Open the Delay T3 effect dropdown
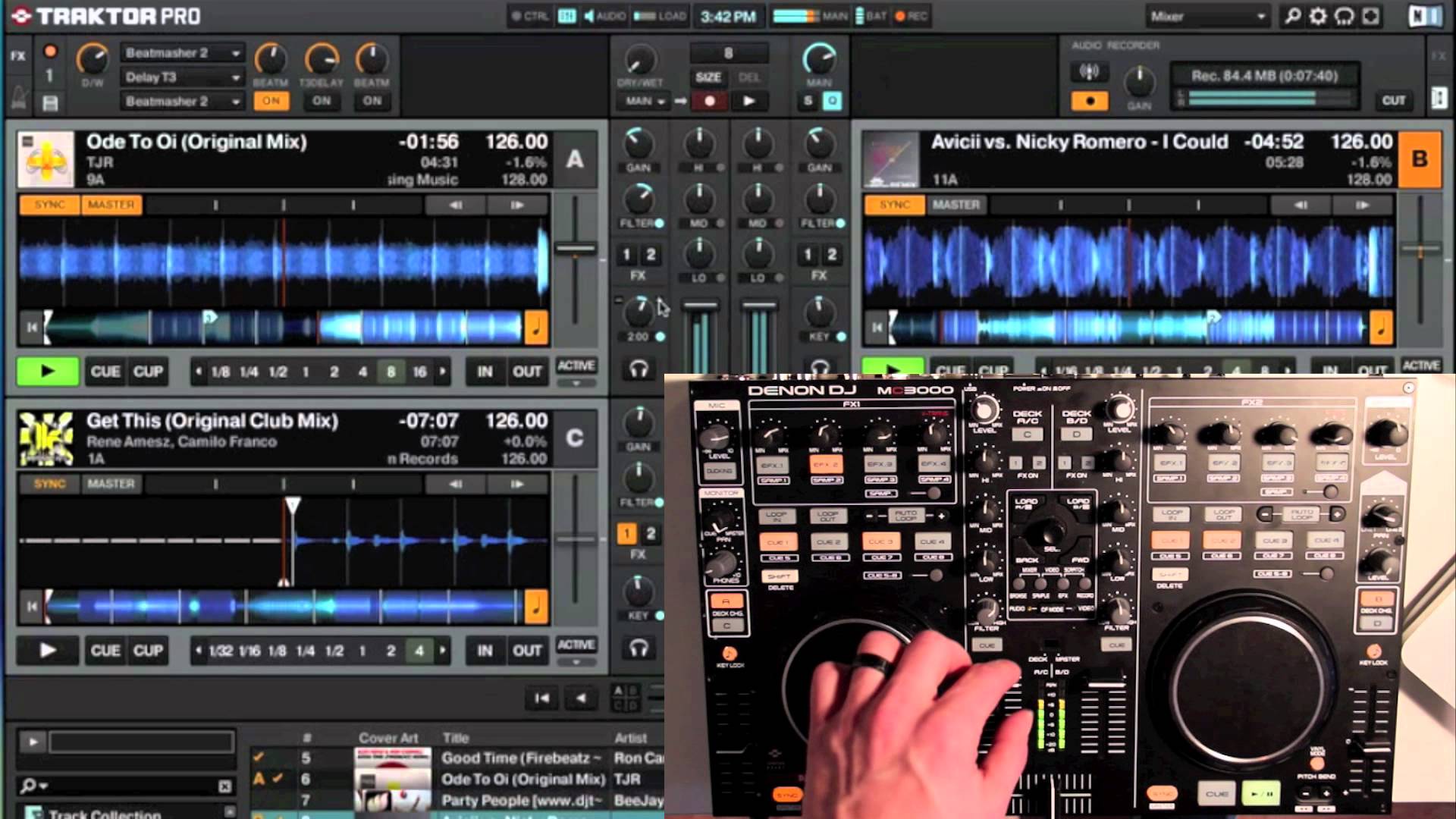The image size is (1456, 819). click(182, 77)
